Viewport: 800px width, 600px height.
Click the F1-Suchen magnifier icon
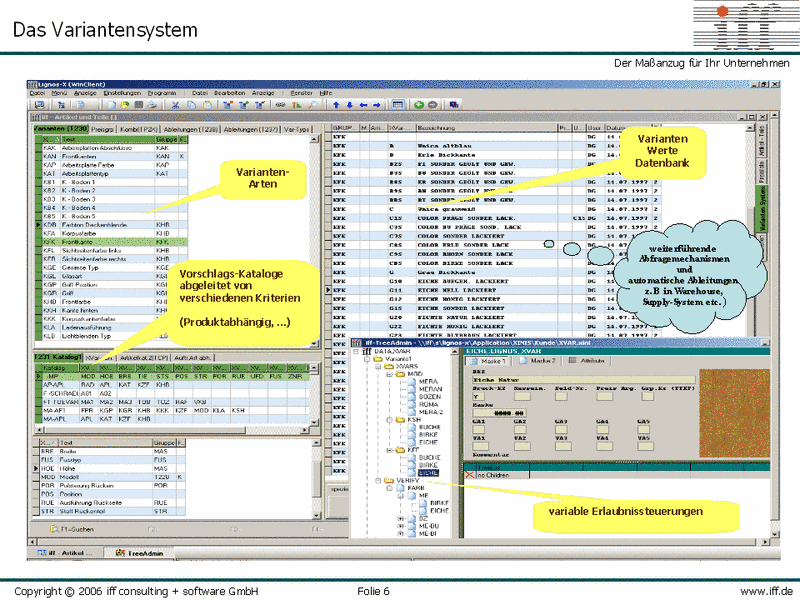(55, 529)
